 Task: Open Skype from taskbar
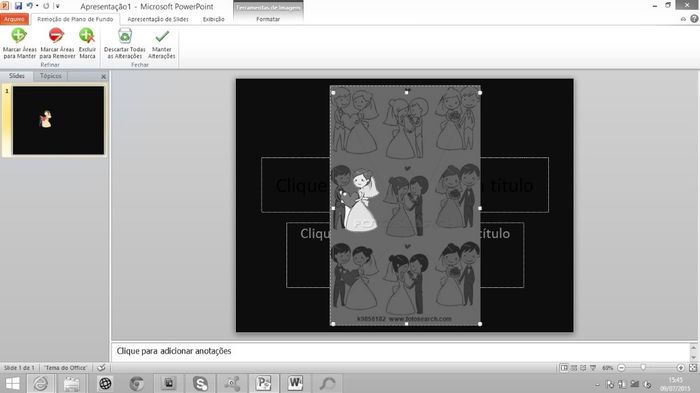[200, 384]
